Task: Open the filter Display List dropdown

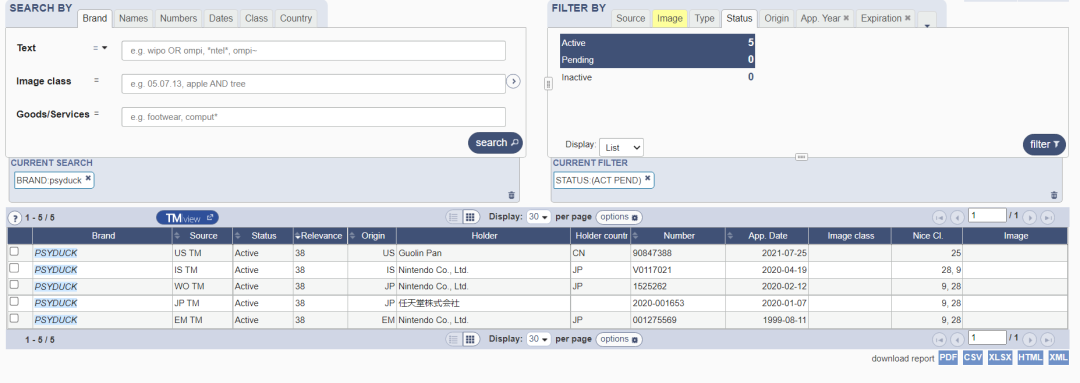Action: pos(621,147)
